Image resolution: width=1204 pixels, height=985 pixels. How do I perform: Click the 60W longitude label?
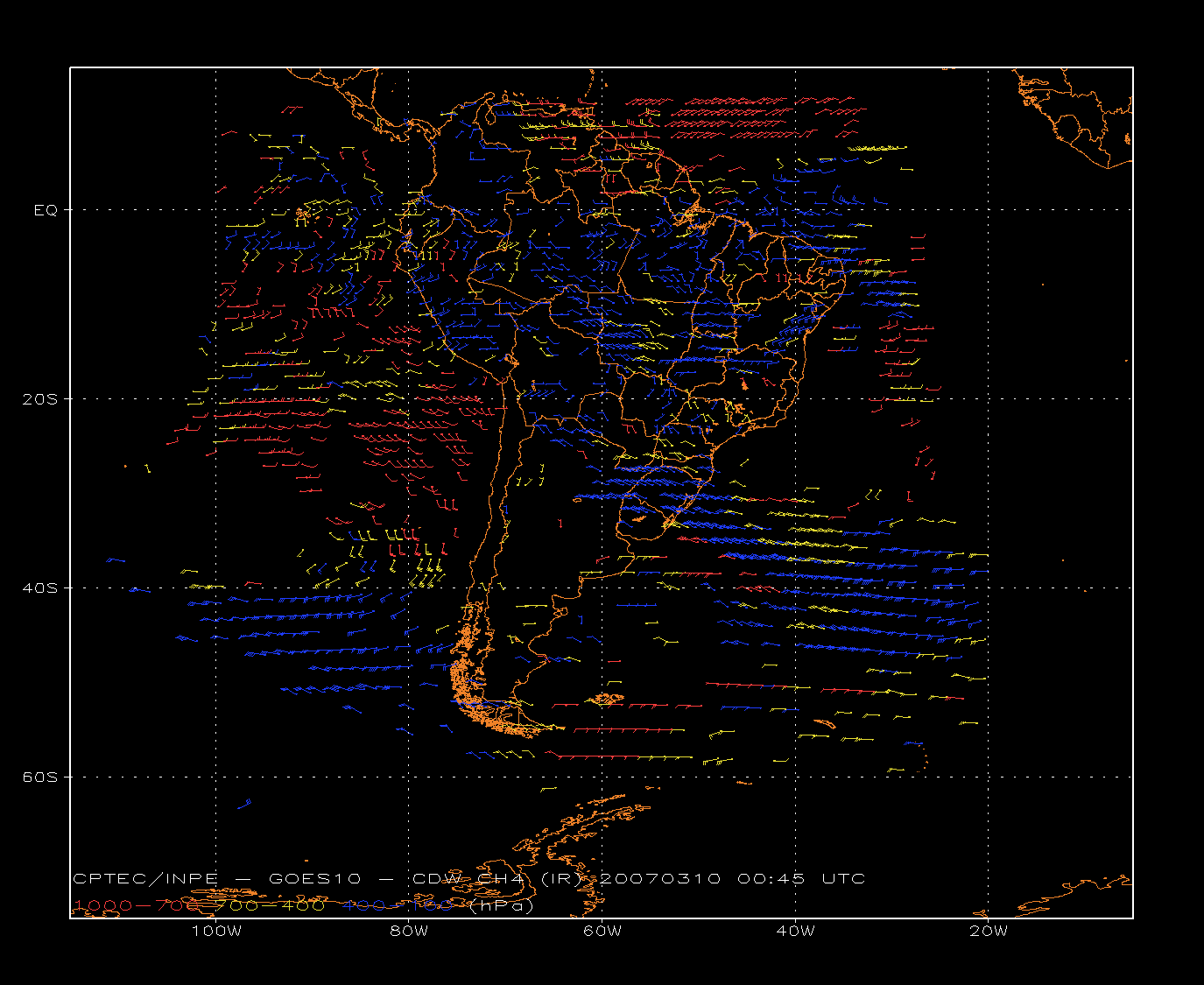click(602, 932)
